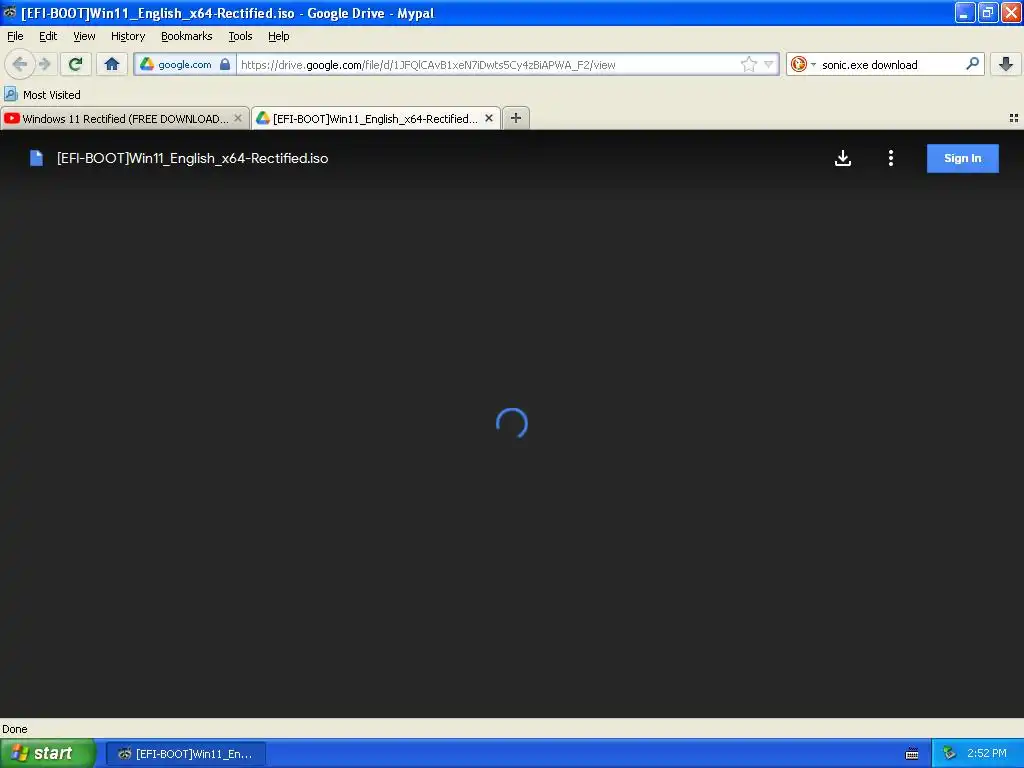1024x768 pixels.
Task: Open the History menu
Action: [x=128, y=36]
